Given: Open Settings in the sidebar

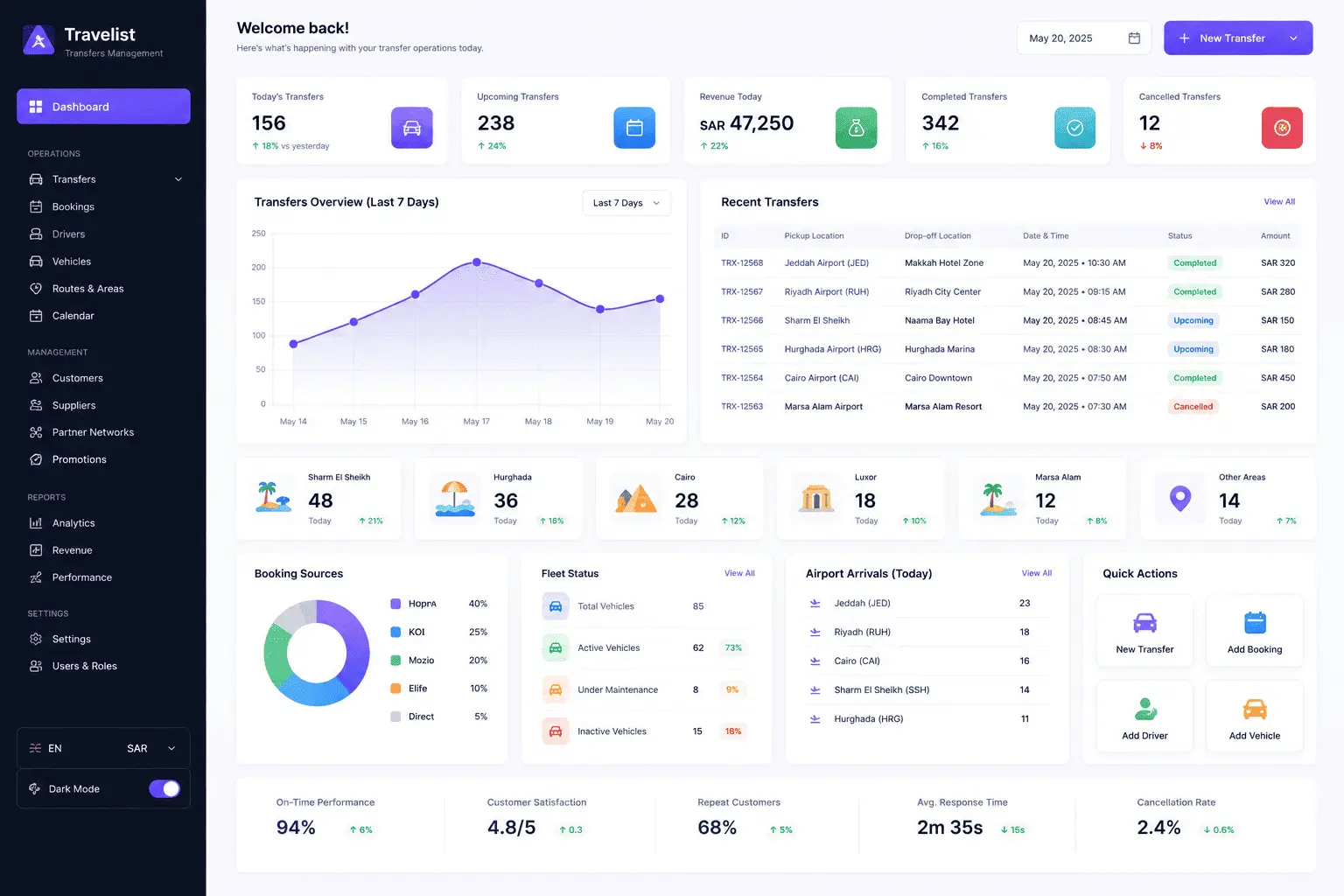Looking at the screenshot, I should coord(103,639).
